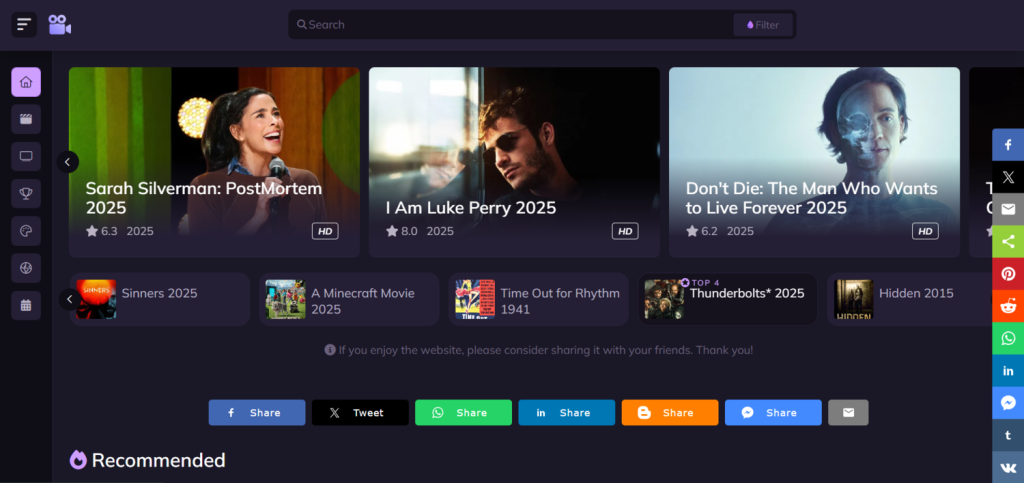The width and height of the screenshot is (1024, 483).
Task: Share via floating LinkedIn sidebar icon
Action: (1008, 371)
